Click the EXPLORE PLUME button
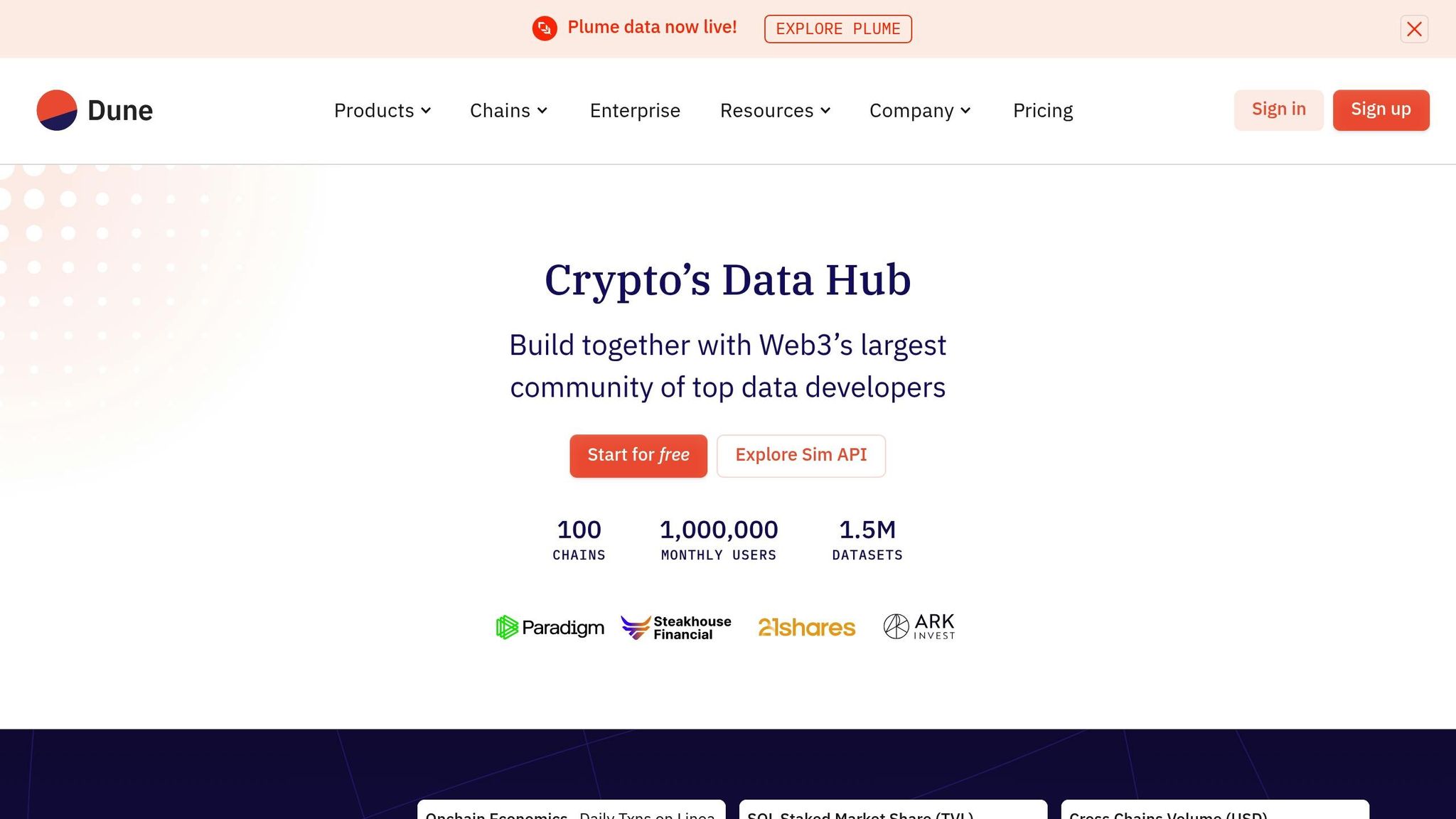The height and width of the screenshot is (819, 1456). [x=838, y=28]
